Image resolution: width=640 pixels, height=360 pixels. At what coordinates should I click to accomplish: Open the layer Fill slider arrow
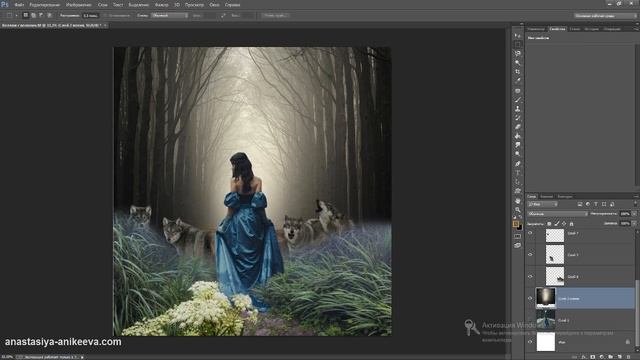tap(634, 224)
